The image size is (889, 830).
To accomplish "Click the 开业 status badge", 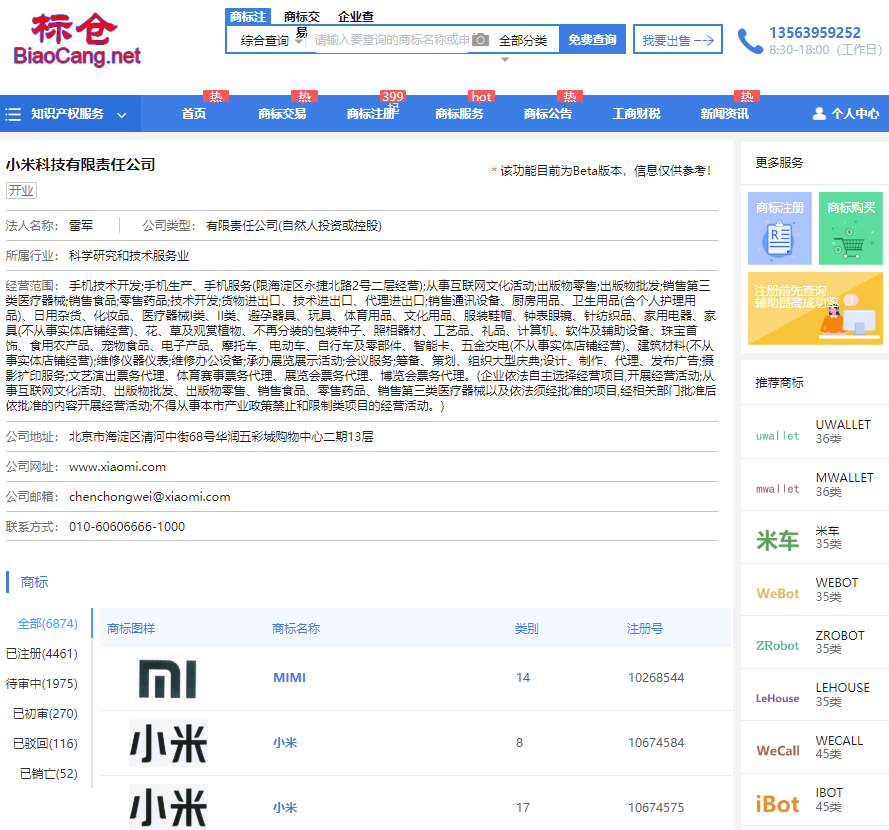I will (22, 190).
